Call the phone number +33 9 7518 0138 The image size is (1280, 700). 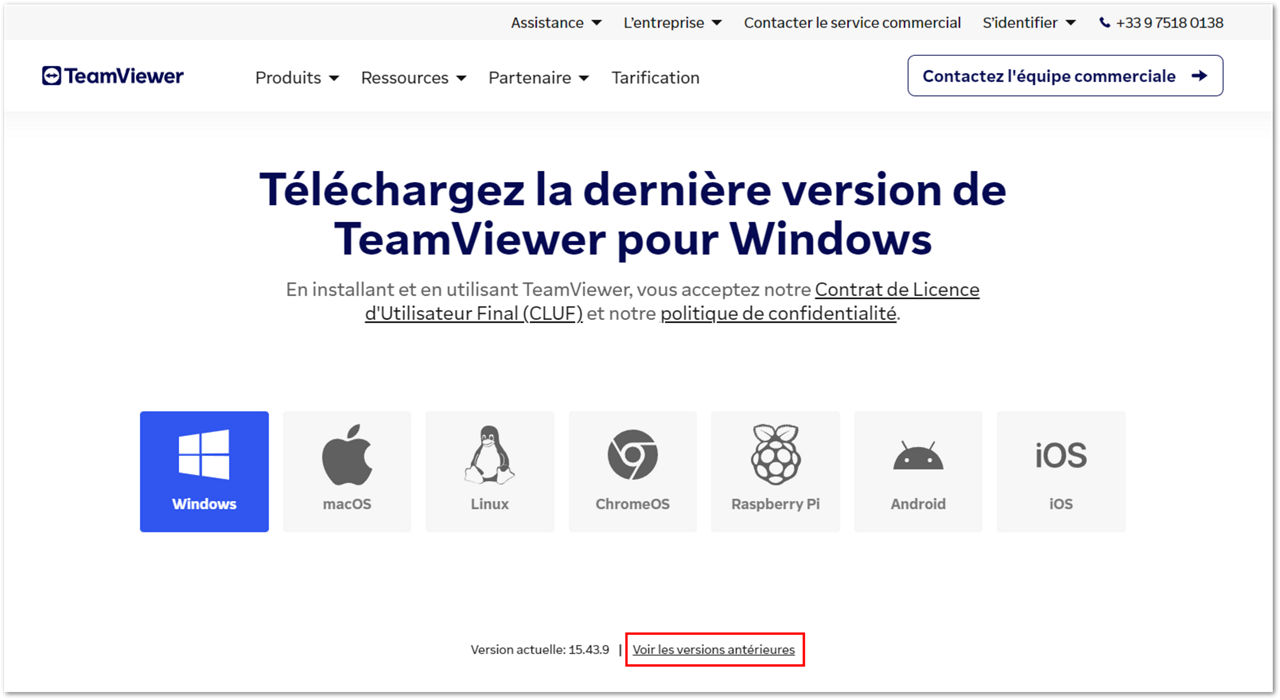pos(1161,22)
